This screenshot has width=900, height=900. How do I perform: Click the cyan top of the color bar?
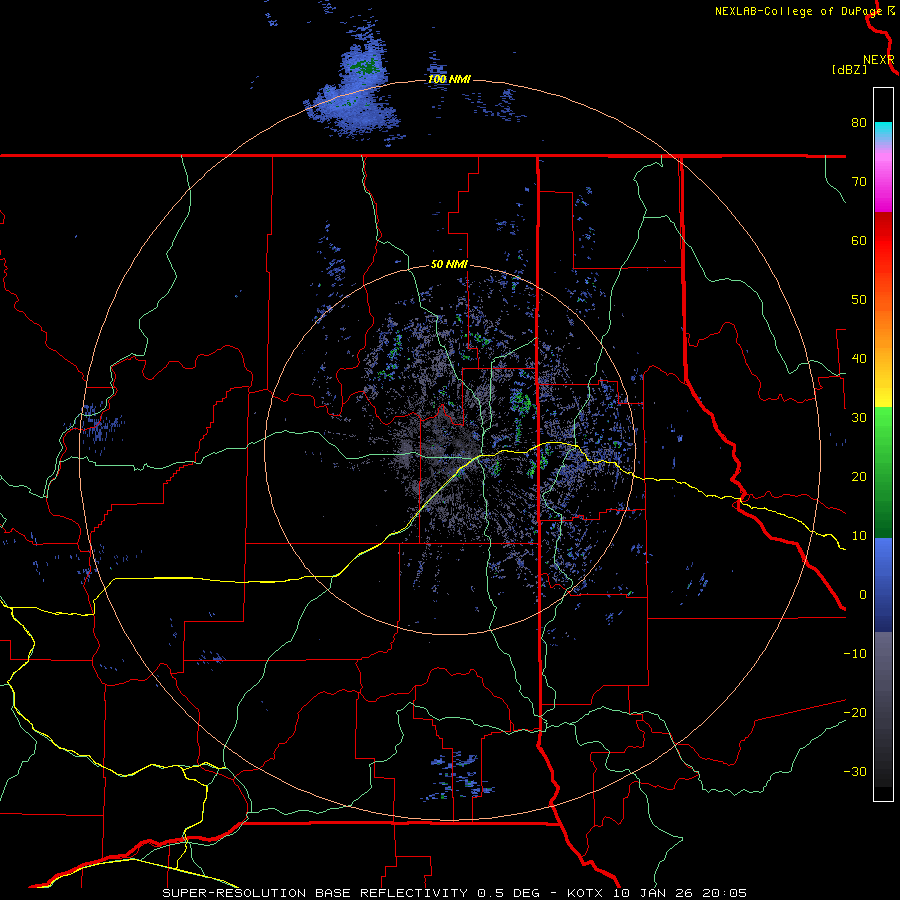coord(883,131)
